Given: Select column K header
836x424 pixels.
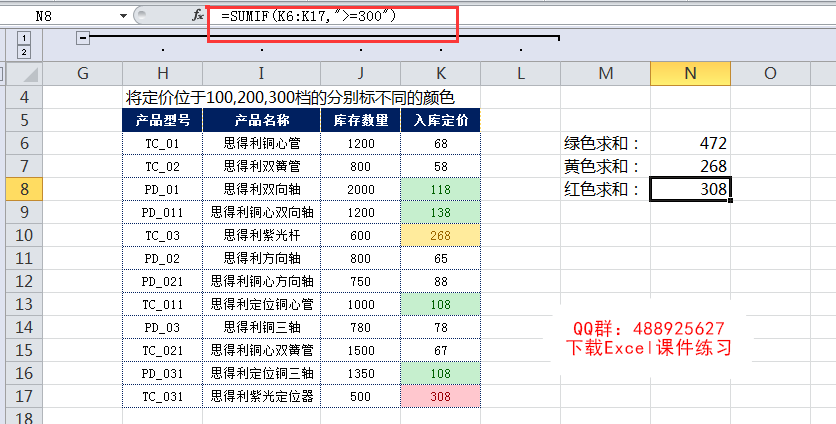Looking at the screenshot, I should (x=440, y=74).
